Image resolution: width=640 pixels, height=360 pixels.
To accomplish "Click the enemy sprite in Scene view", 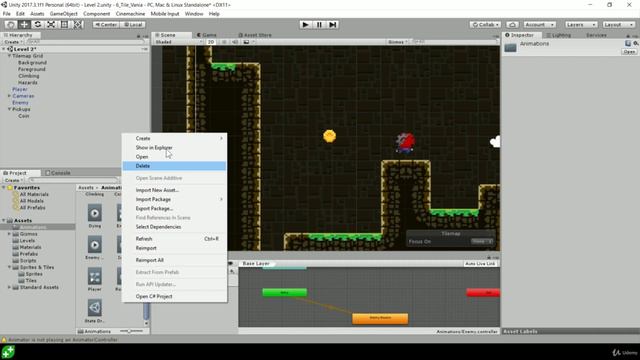I will point(405,143).
